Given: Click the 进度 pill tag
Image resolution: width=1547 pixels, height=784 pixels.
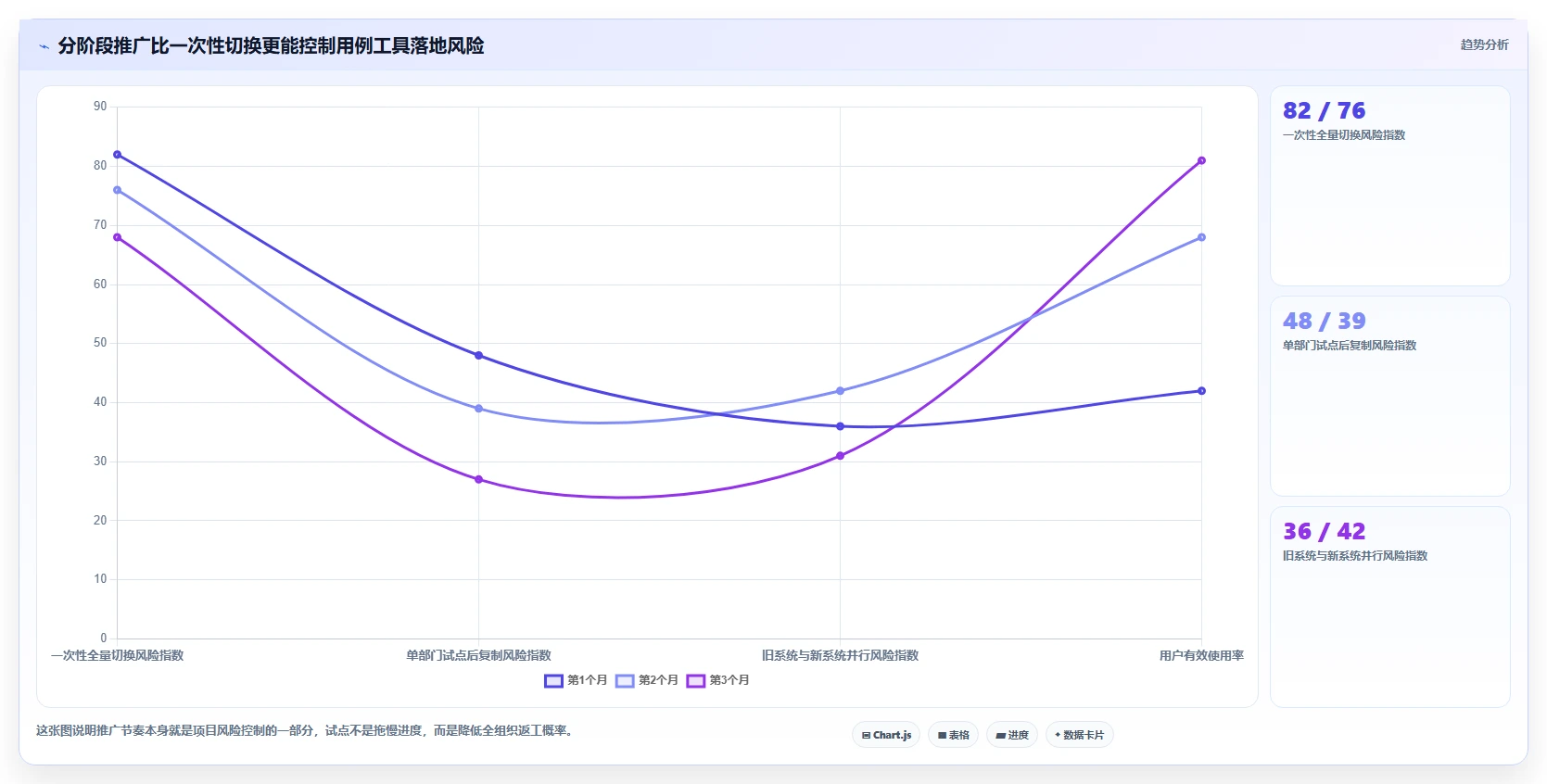Looking at the screenshot, I should [x=1012, y=735].
